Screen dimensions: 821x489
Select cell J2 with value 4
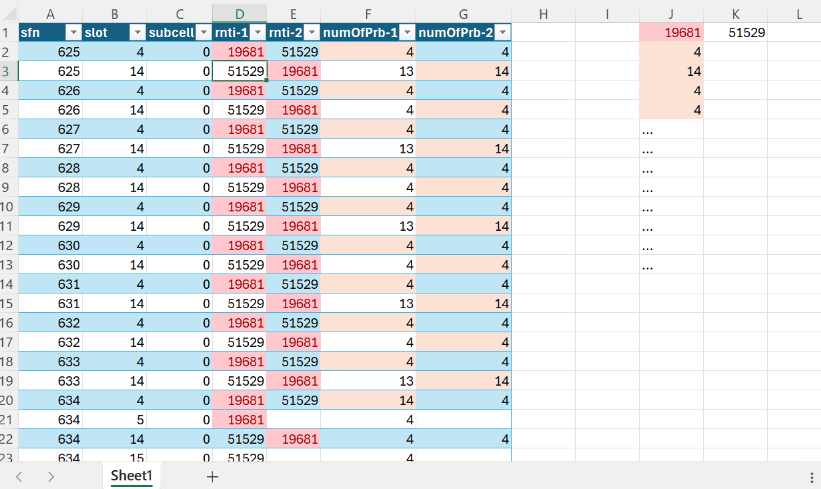coord(671,52)
